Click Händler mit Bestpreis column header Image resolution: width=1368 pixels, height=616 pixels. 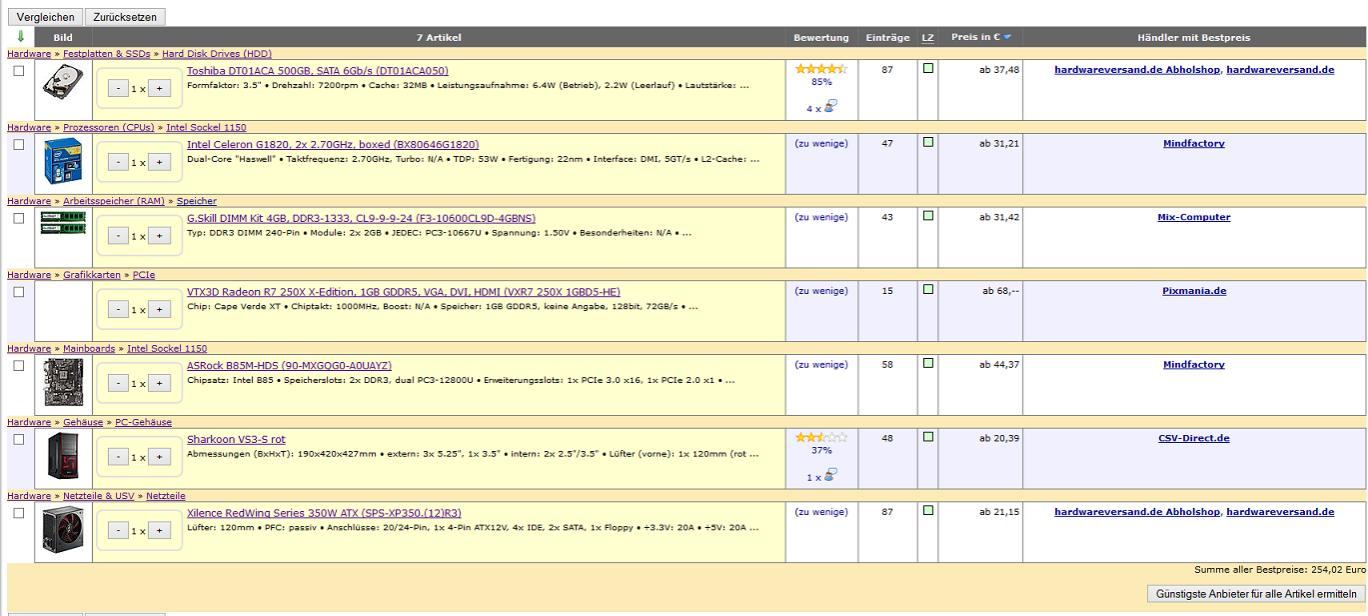tap(1193, 37)
